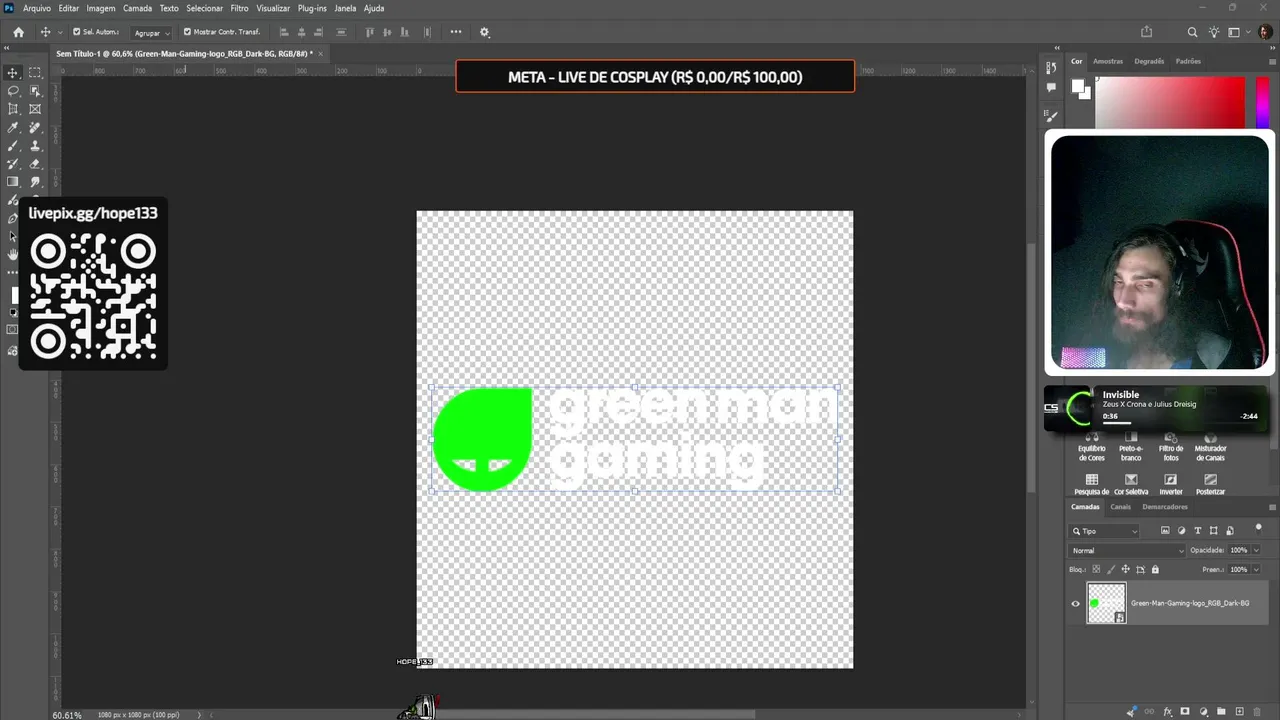Choose the Brush tool

click(13, 146)
